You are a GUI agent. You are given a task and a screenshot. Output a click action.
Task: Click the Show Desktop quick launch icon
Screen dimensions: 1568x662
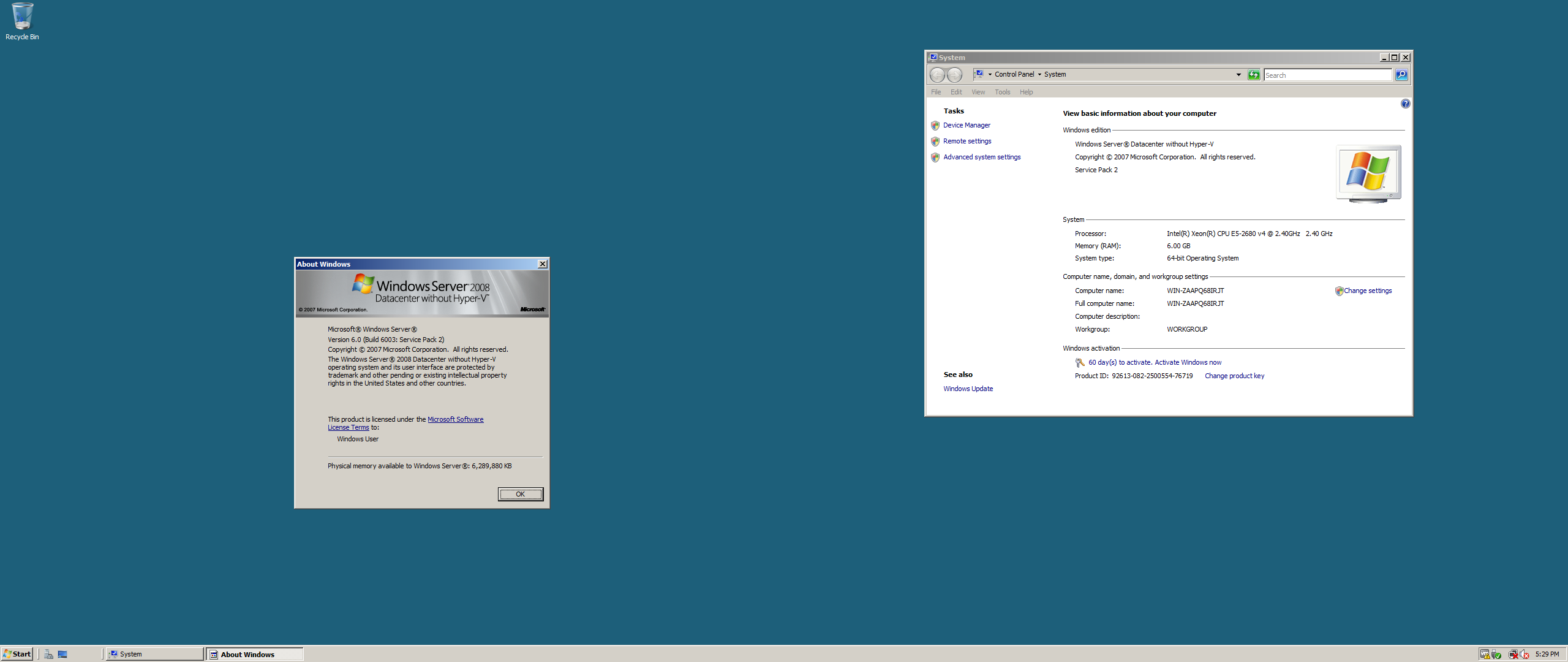62,654
